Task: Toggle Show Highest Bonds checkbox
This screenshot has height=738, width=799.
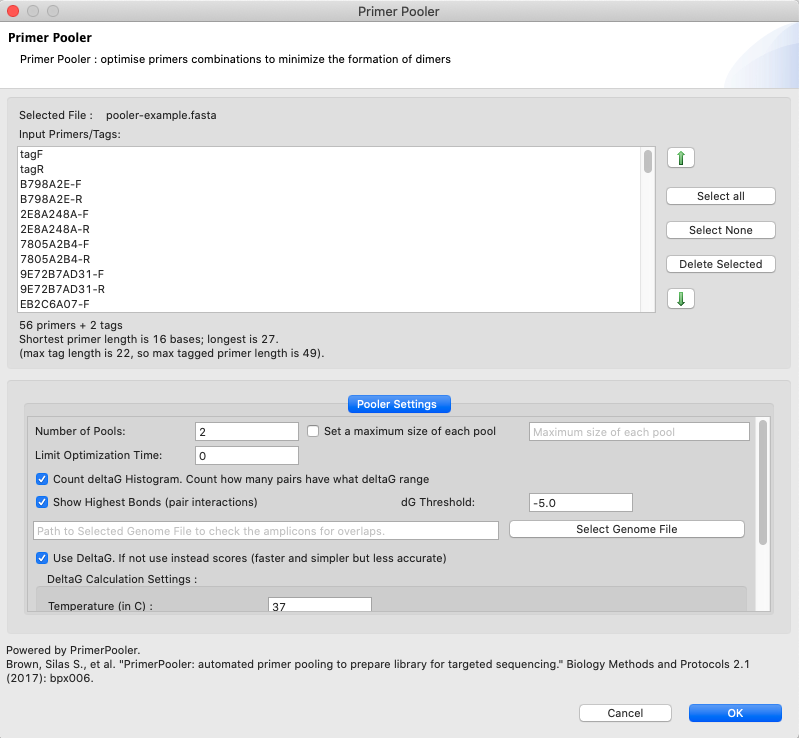Action: (x=42, y=502)
